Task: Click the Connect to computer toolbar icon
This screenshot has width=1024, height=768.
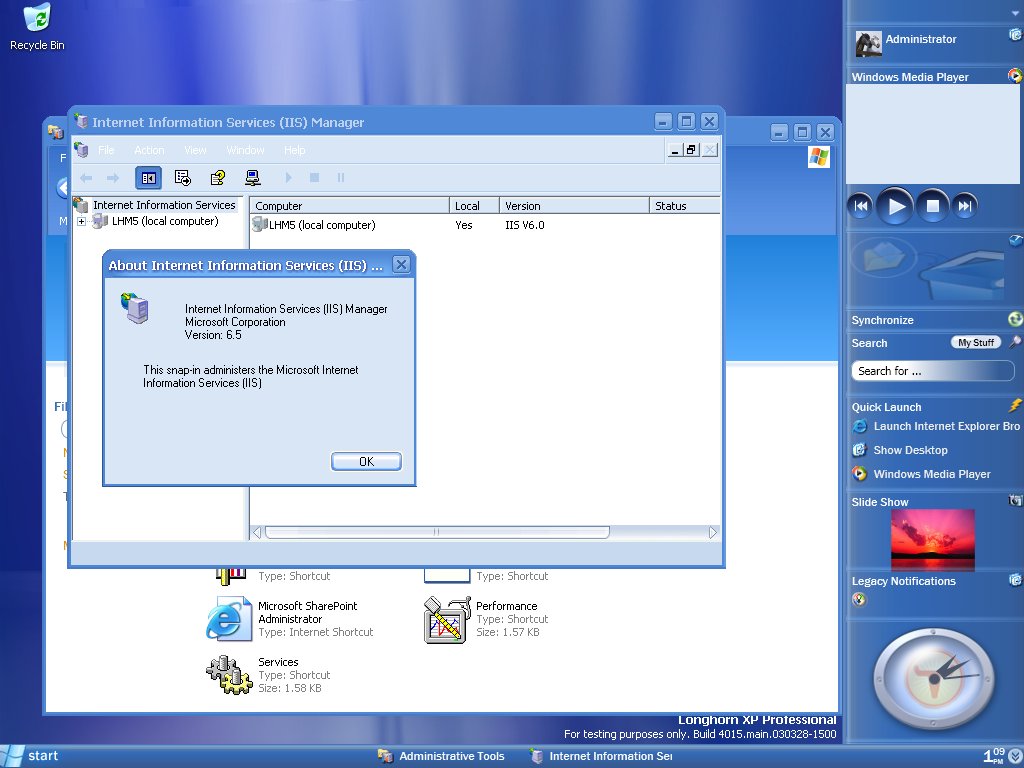Action: 253,178
